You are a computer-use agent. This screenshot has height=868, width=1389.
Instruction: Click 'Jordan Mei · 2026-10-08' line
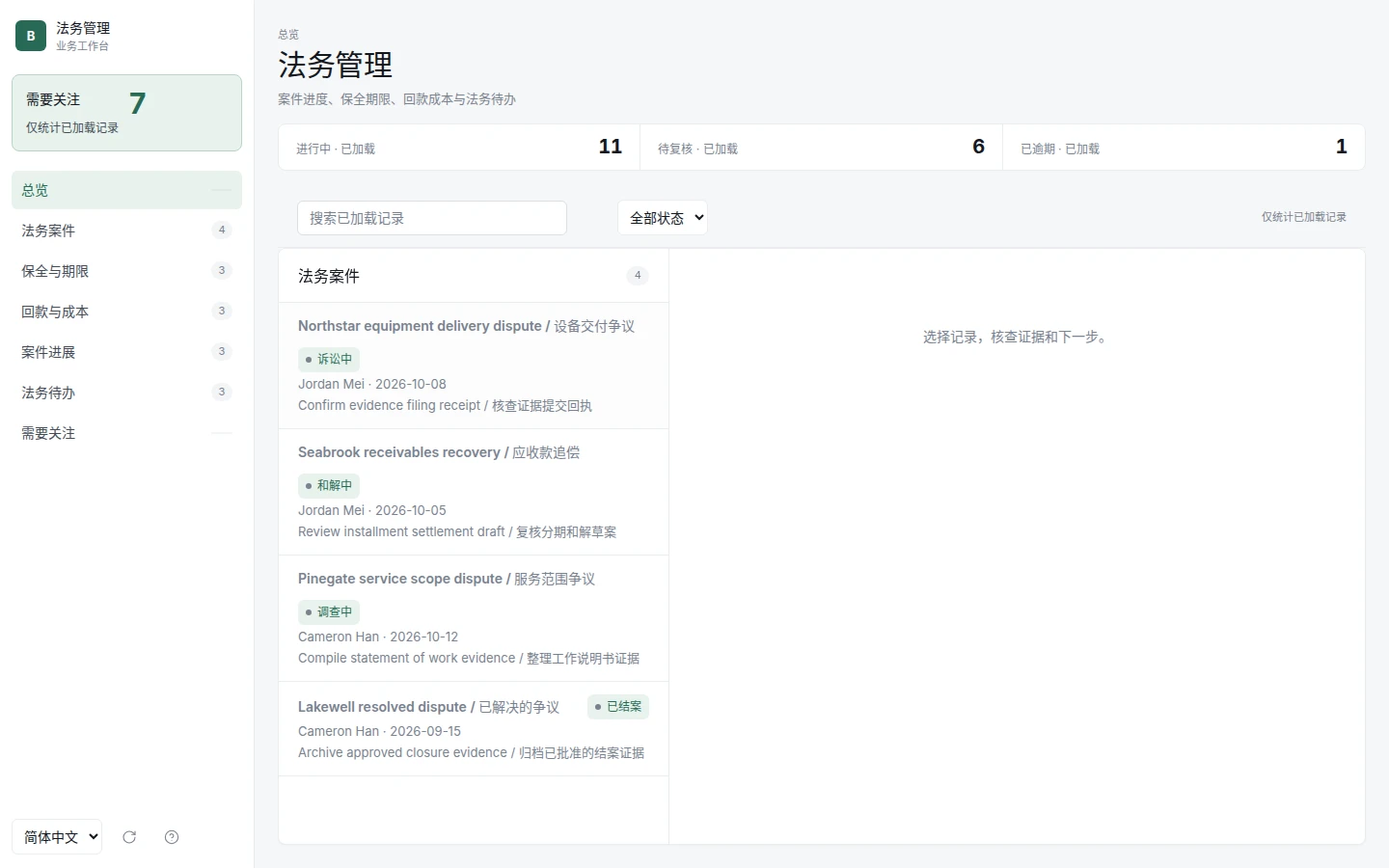click(372, 384)
